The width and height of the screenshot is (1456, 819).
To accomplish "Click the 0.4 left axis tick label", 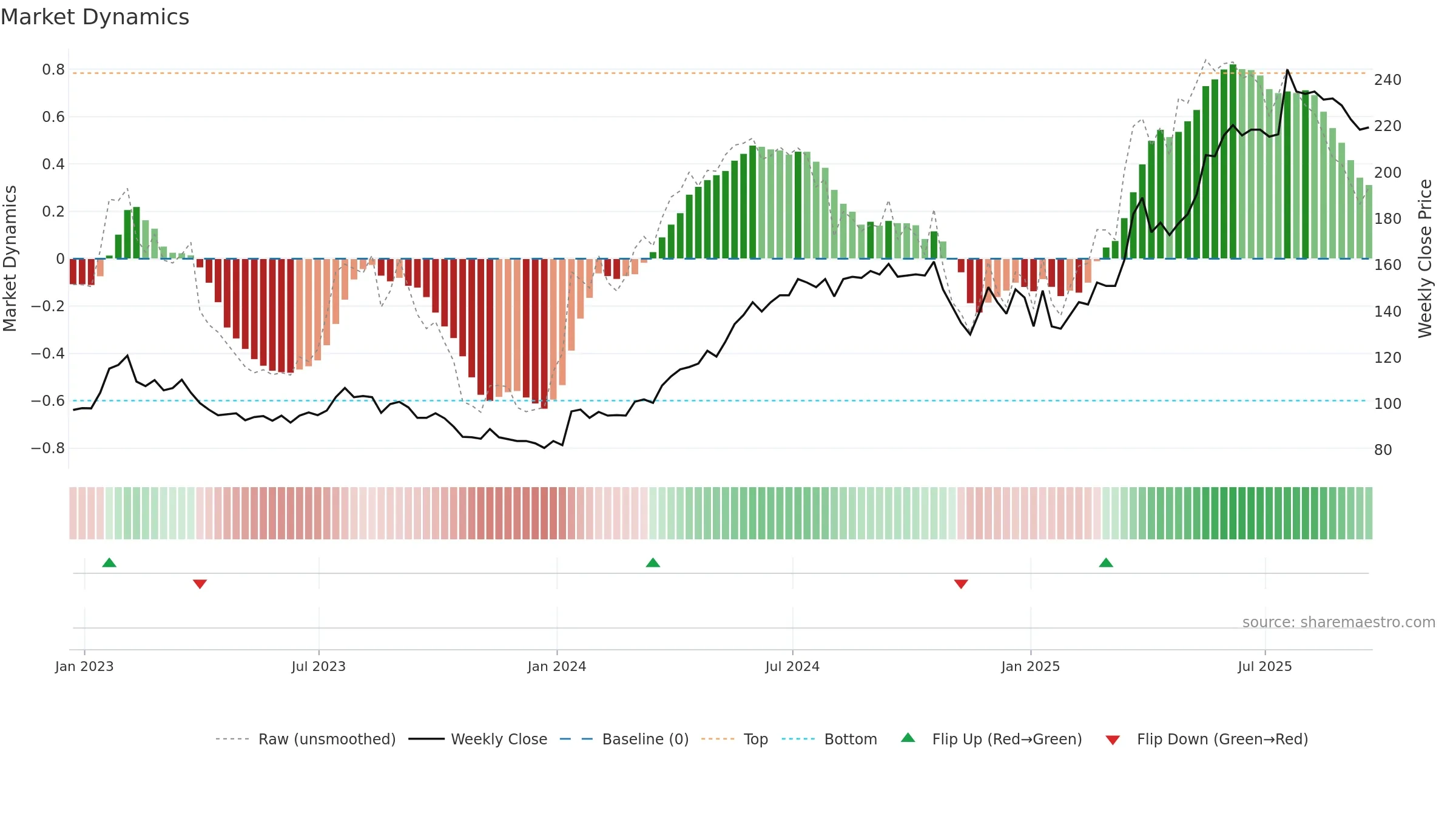I will (x=53, y=164).
